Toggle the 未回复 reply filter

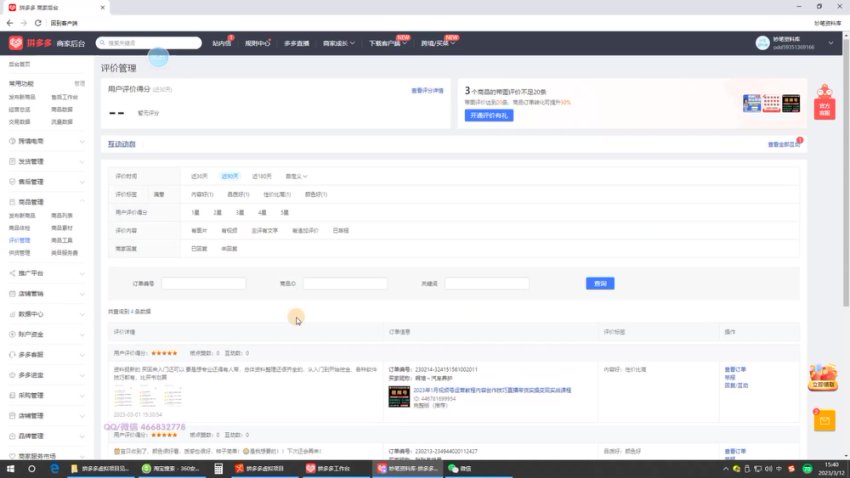229,249
